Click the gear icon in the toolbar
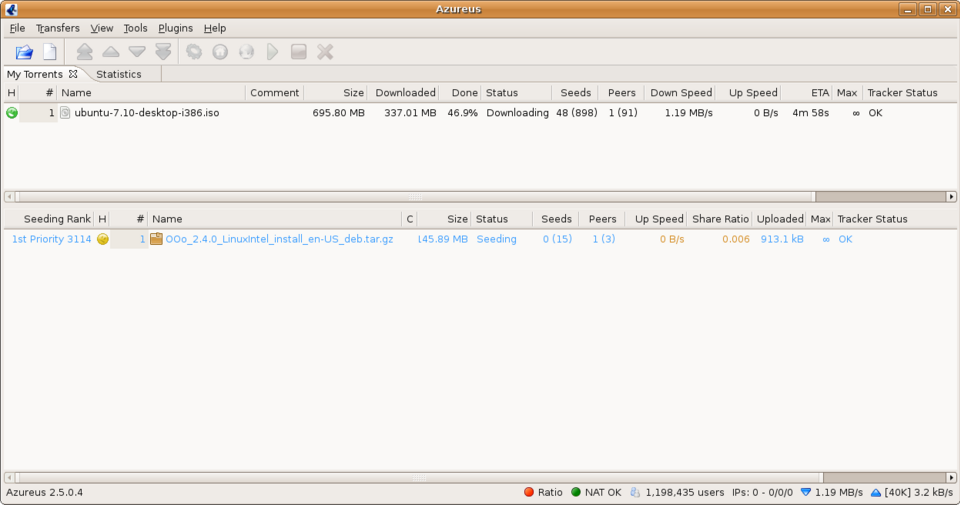960x505 pixels. [194, 52]
